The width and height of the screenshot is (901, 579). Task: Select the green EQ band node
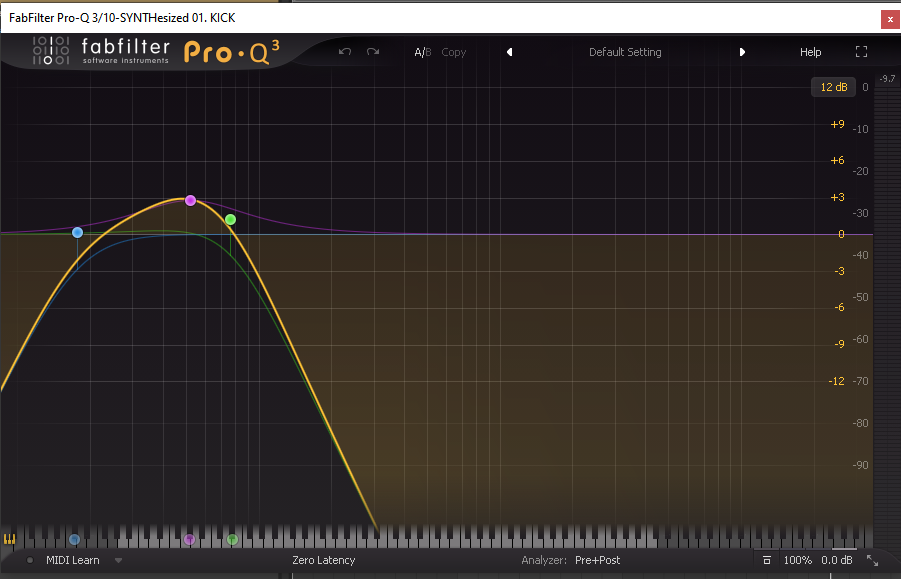[x=230, y=219]
